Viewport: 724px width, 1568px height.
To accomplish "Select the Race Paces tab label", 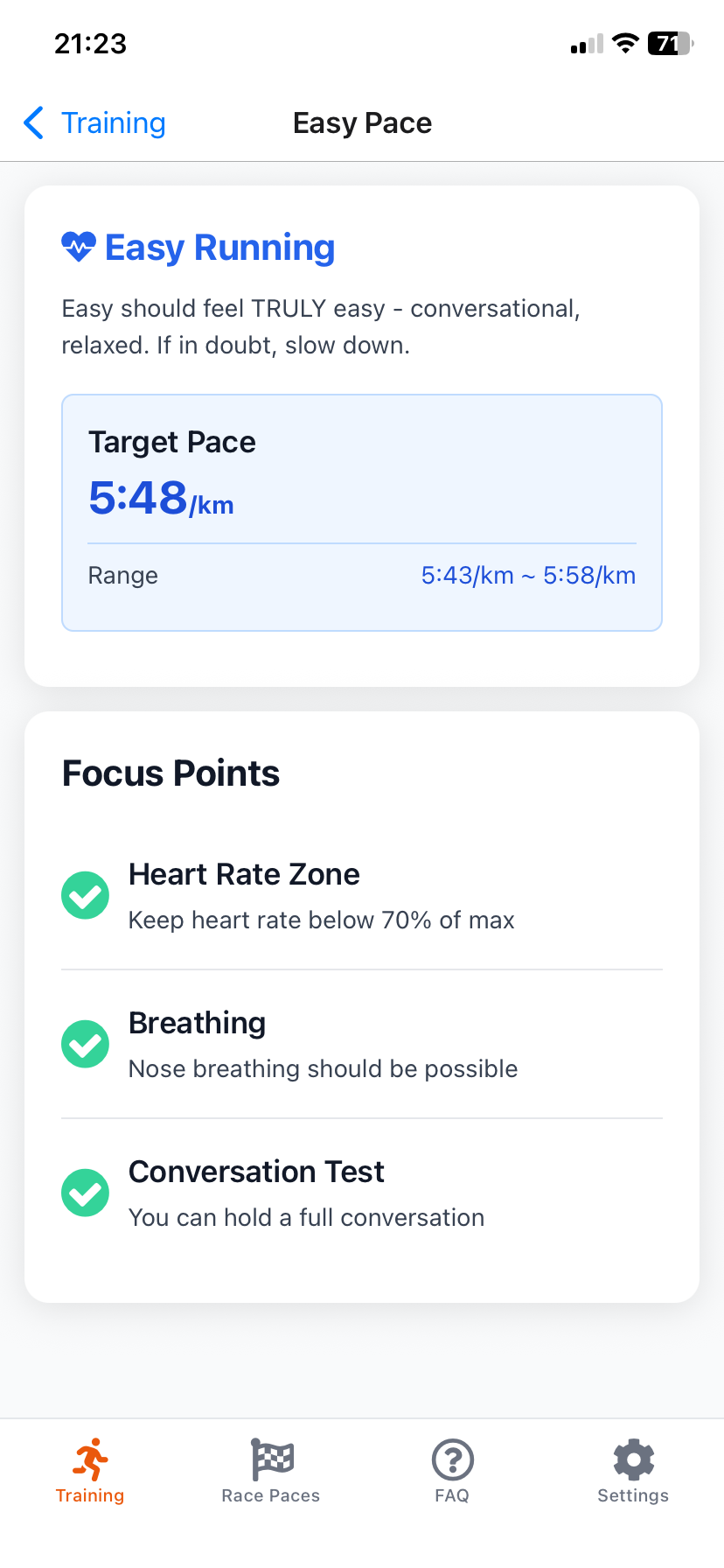I will tap(271, 1495).
